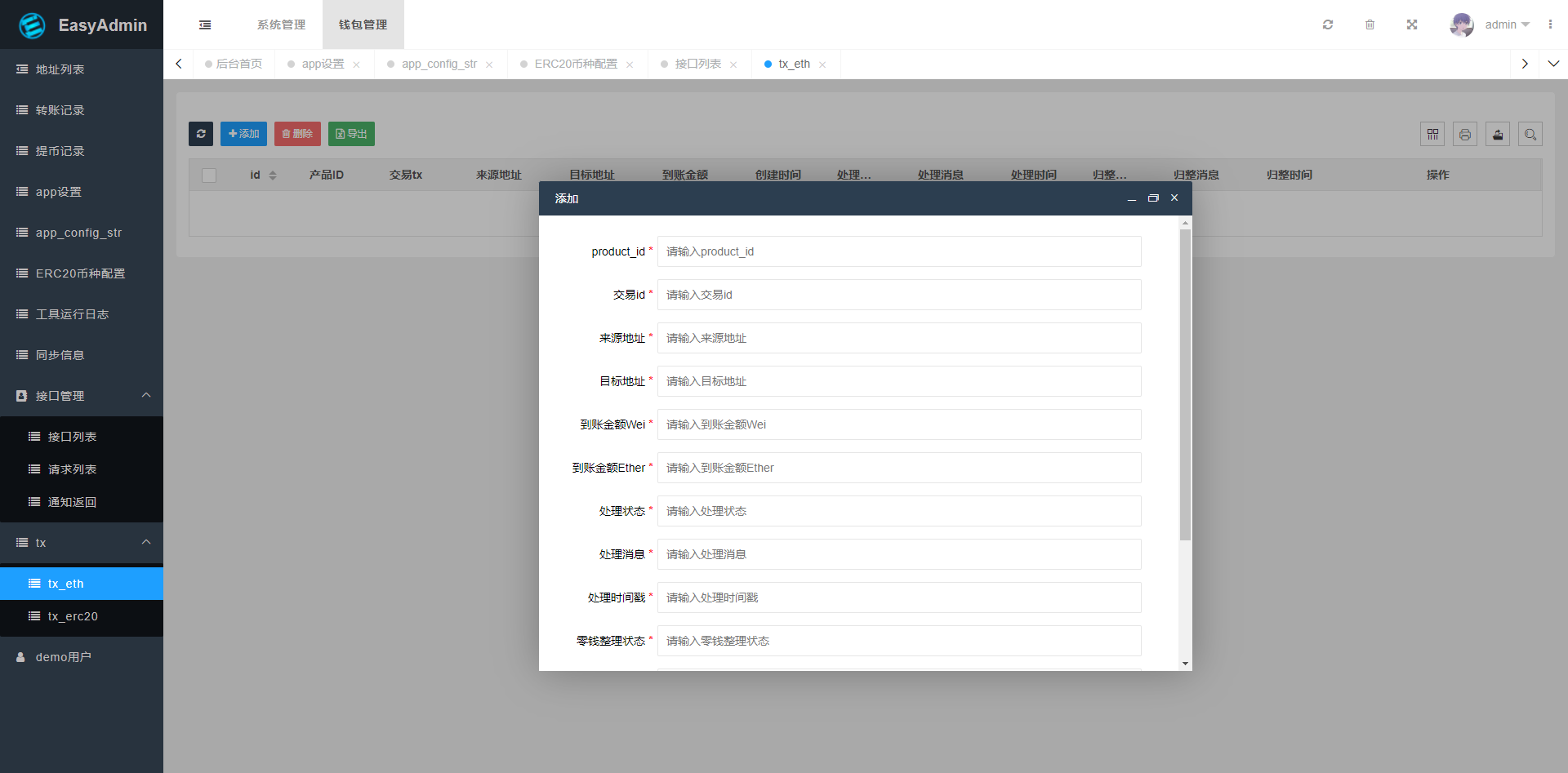The image size is (1568, 773).
Task: Open 地址列表 in sidebar
Action: tap(82, 69)
